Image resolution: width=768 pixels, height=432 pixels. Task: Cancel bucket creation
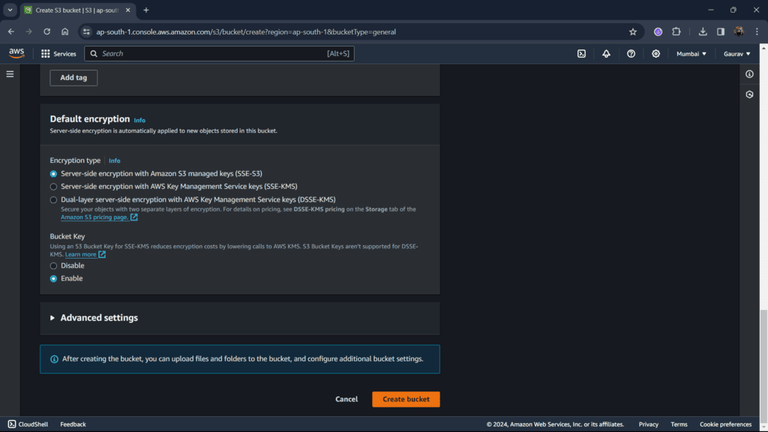(x=346, y=399)
